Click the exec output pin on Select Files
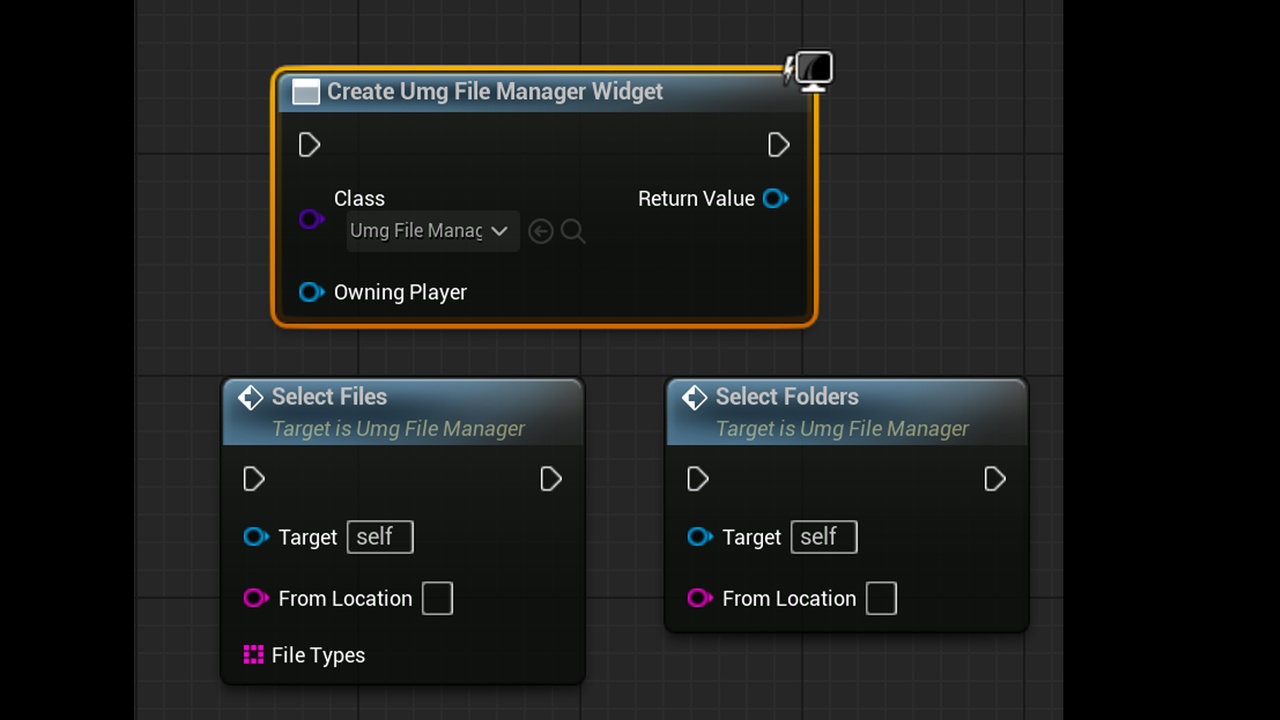 pos(550,479)
